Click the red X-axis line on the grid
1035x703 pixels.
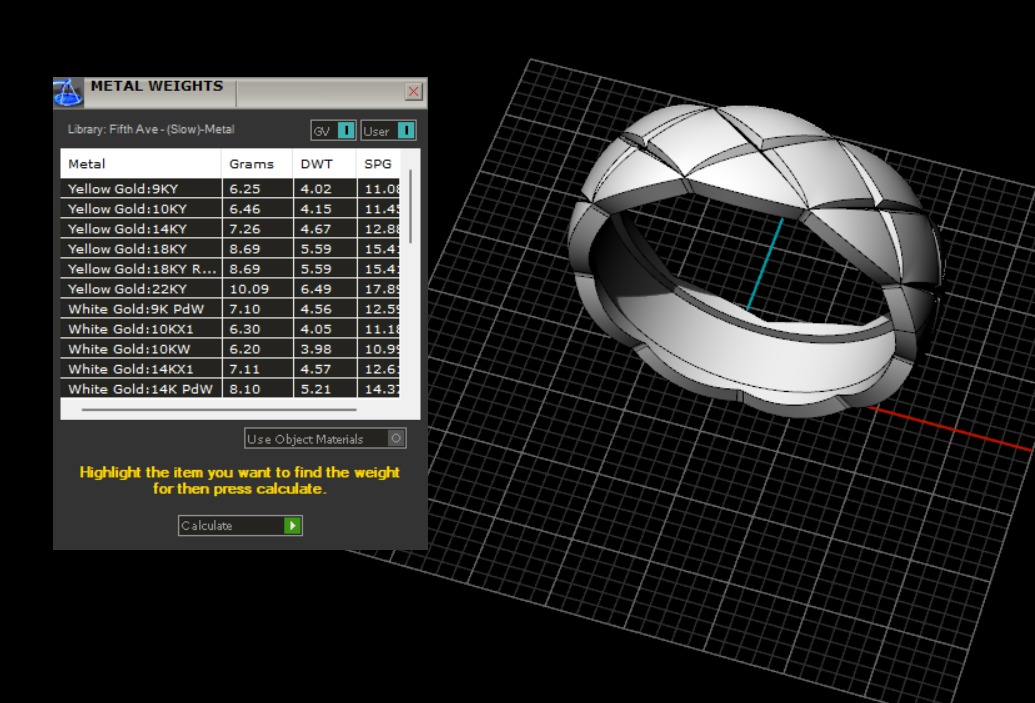point(951,429)
